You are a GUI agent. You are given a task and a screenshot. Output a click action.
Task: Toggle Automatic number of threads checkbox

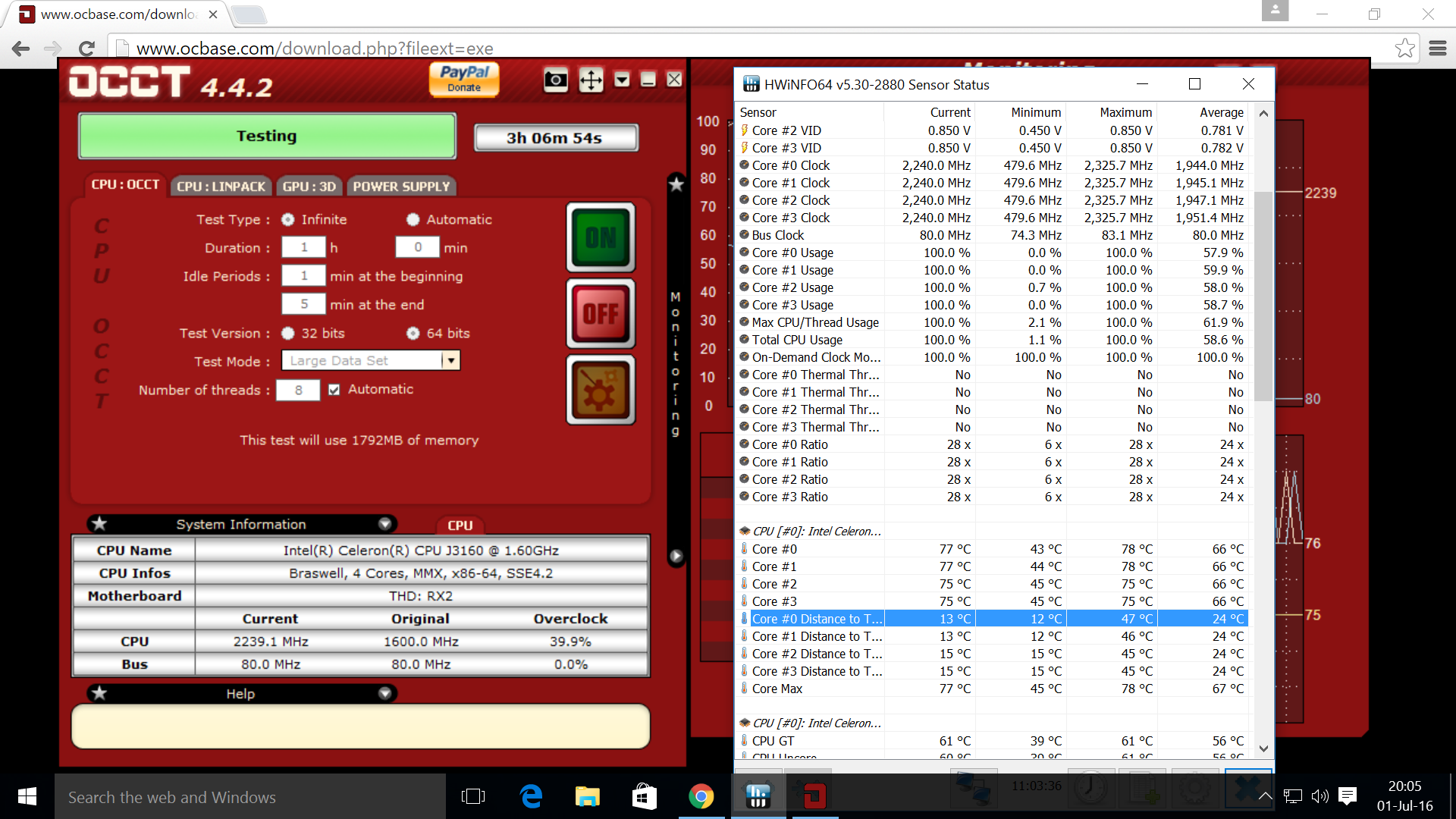[x=334, y=390]
